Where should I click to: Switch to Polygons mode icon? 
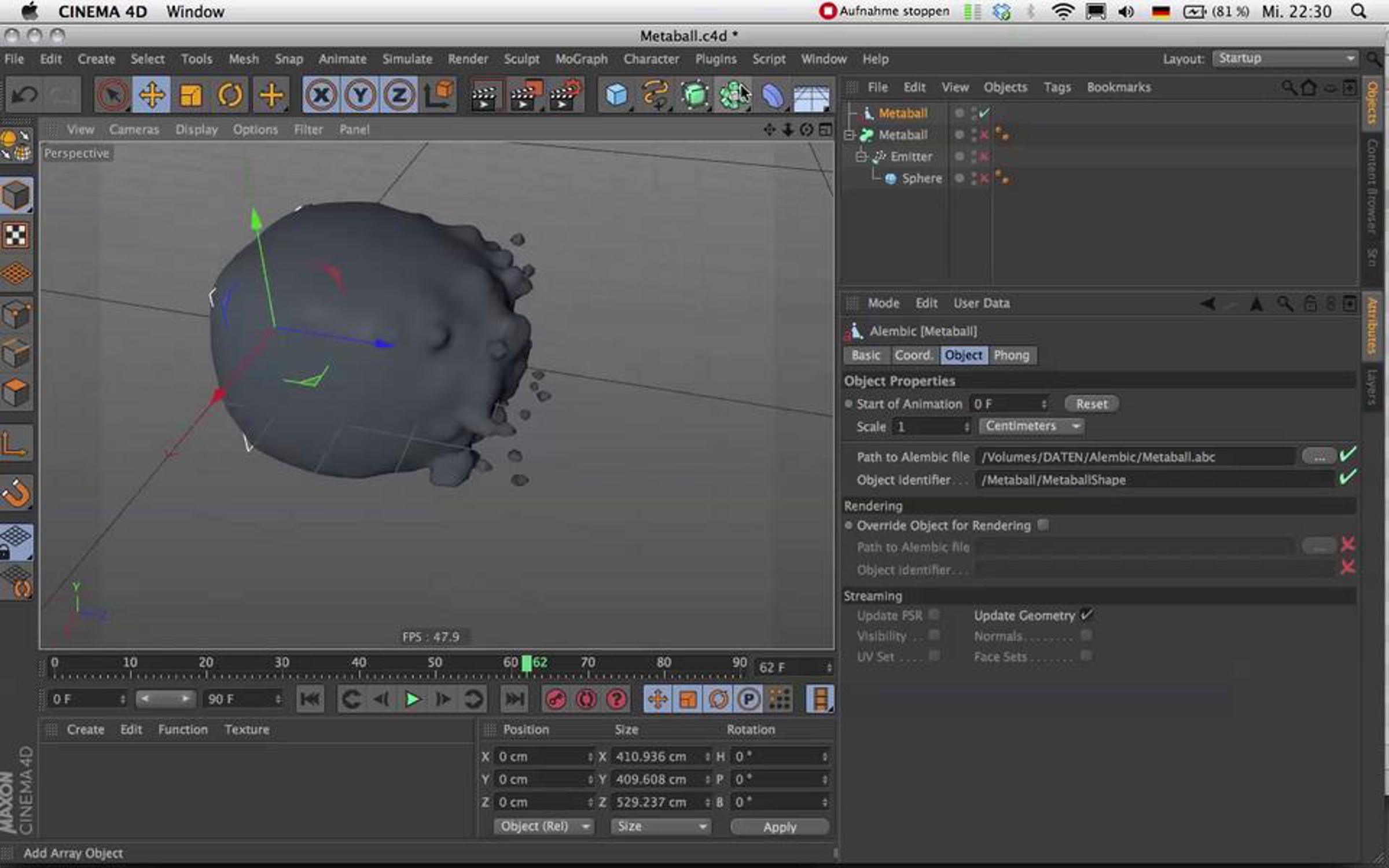coord(16,393)
